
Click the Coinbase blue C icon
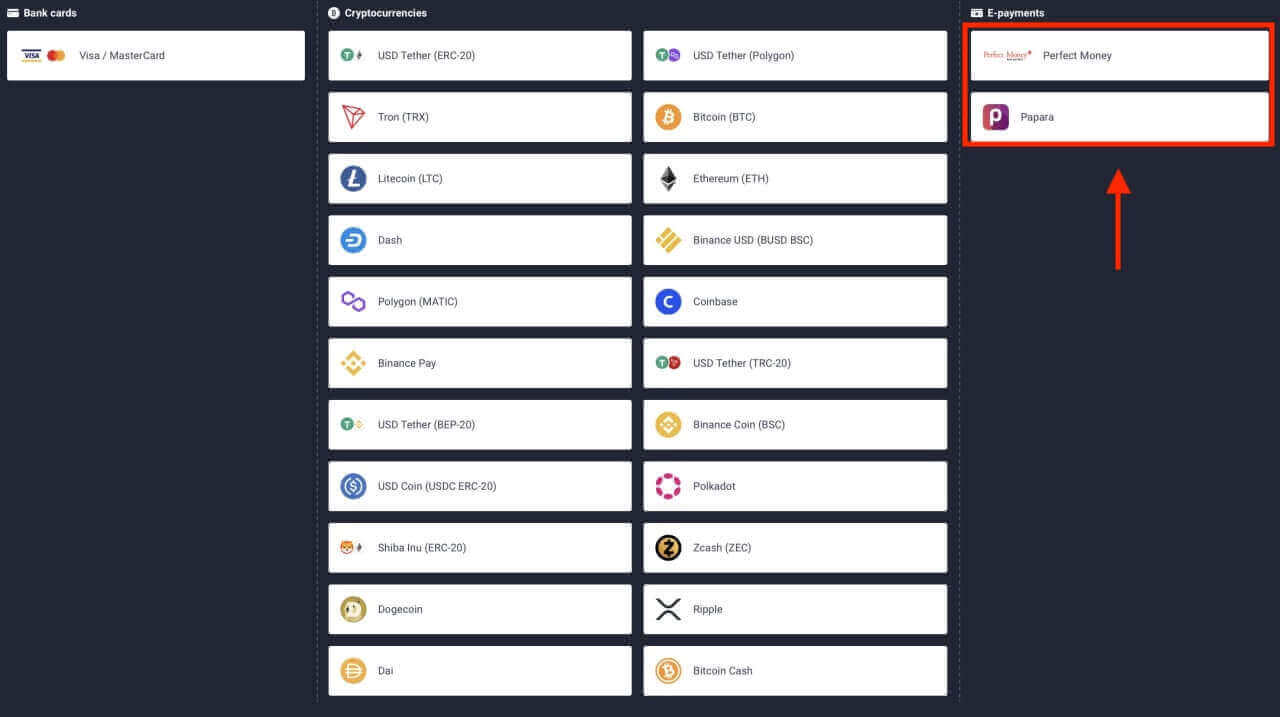tap(668, 302)
